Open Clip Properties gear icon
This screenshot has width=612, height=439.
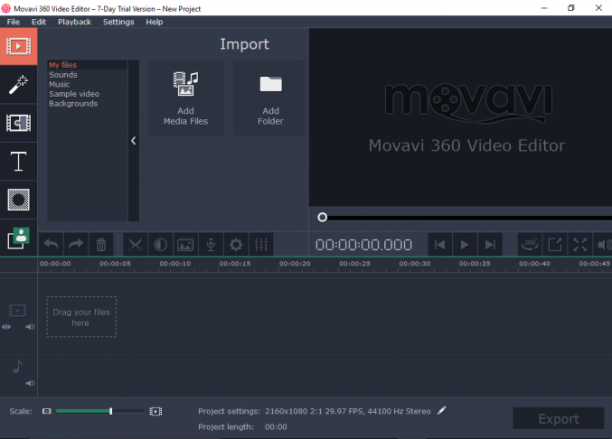[x=236, y=245]
